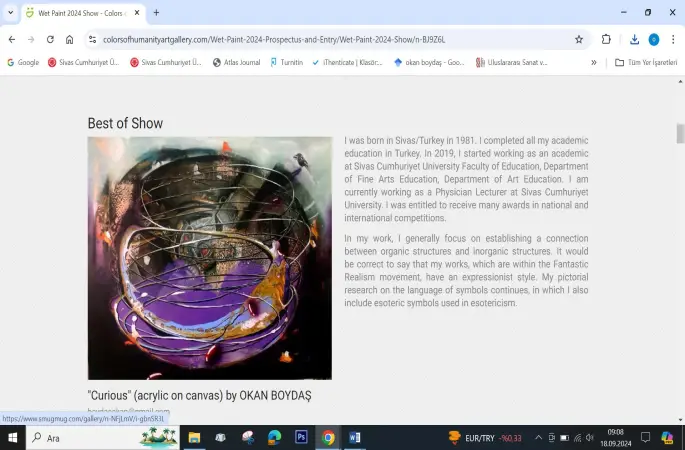Click the Curious painting image
Screen dimensions: 685x450
tap(209, 257)
